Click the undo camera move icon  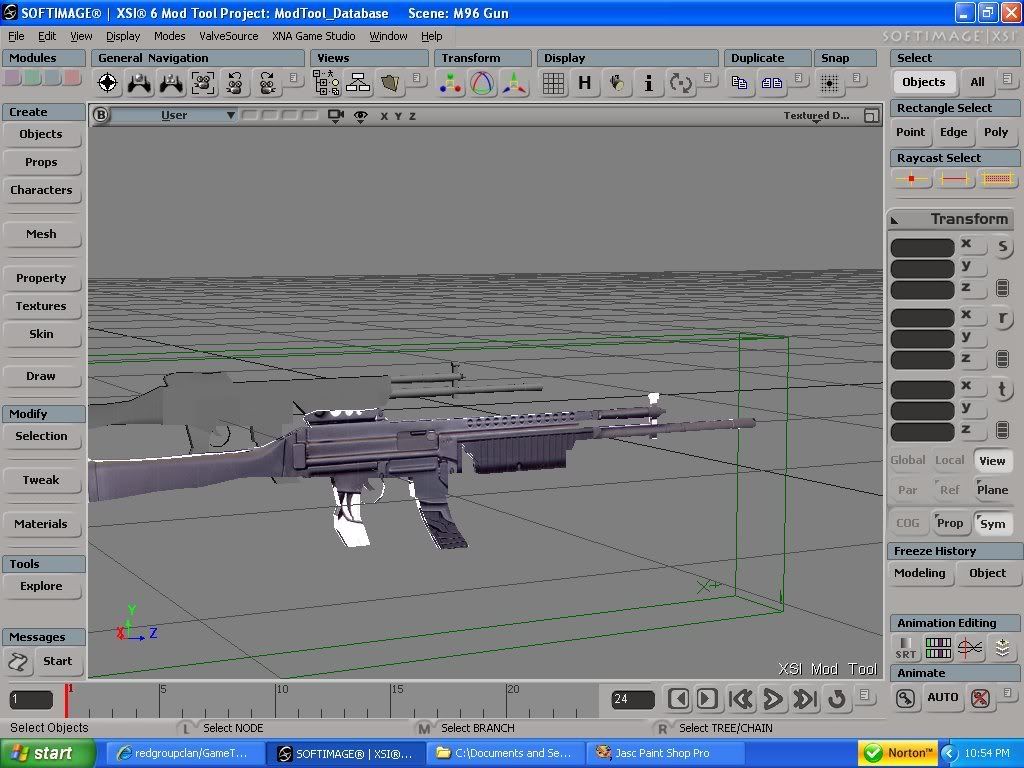[x=235, y=83]
